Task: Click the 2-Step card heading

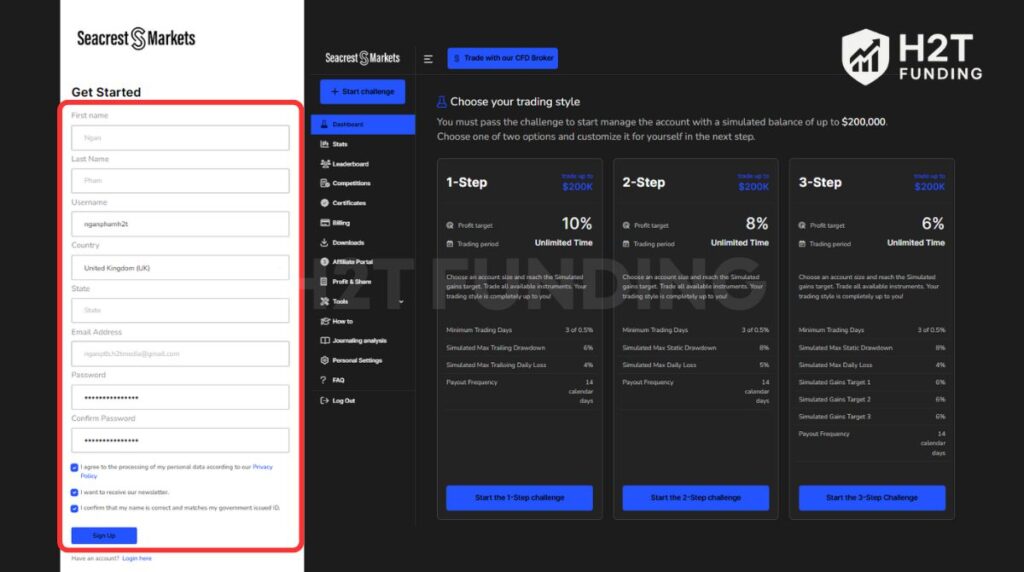Action: pos(643,182)
